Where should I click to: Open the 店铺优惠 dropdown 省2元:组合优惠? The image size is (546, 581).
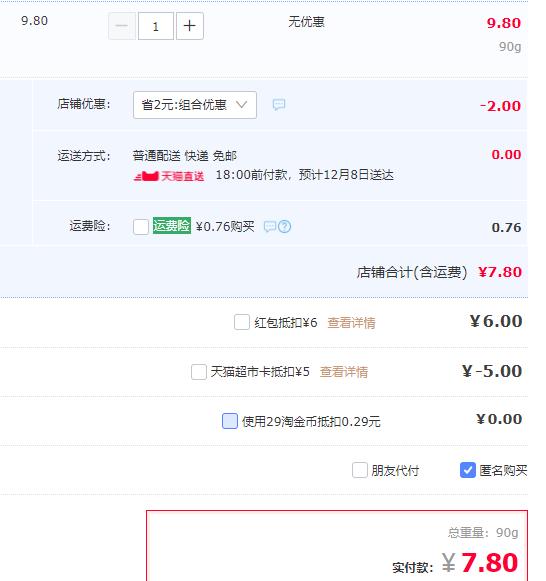pyautogui.click(x=195, y=105)
